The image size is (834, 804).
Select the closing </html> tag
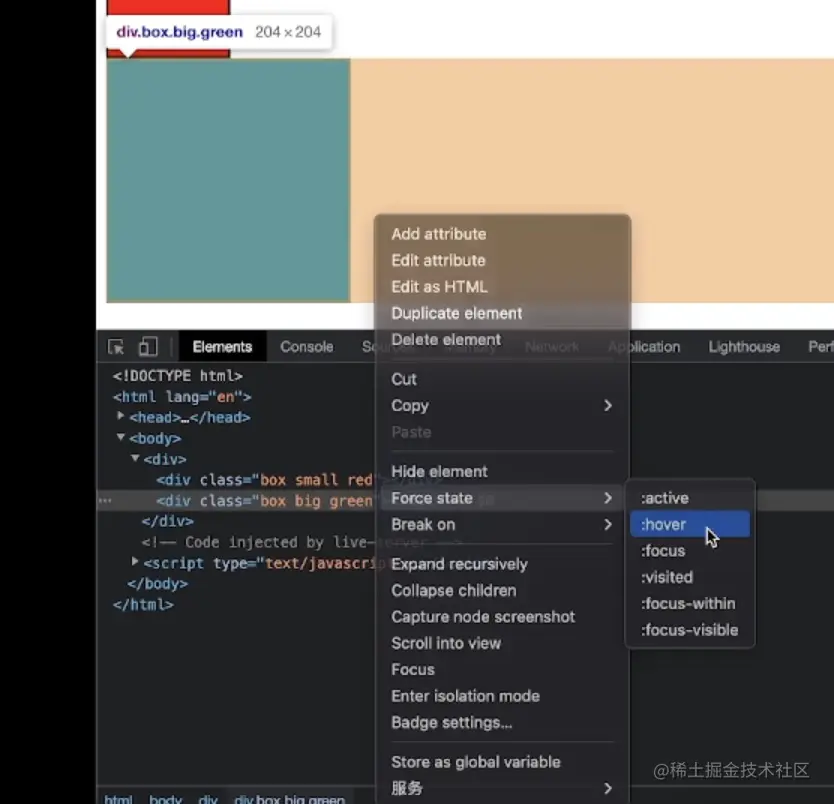pyautogui.click(x=143, y=605)
